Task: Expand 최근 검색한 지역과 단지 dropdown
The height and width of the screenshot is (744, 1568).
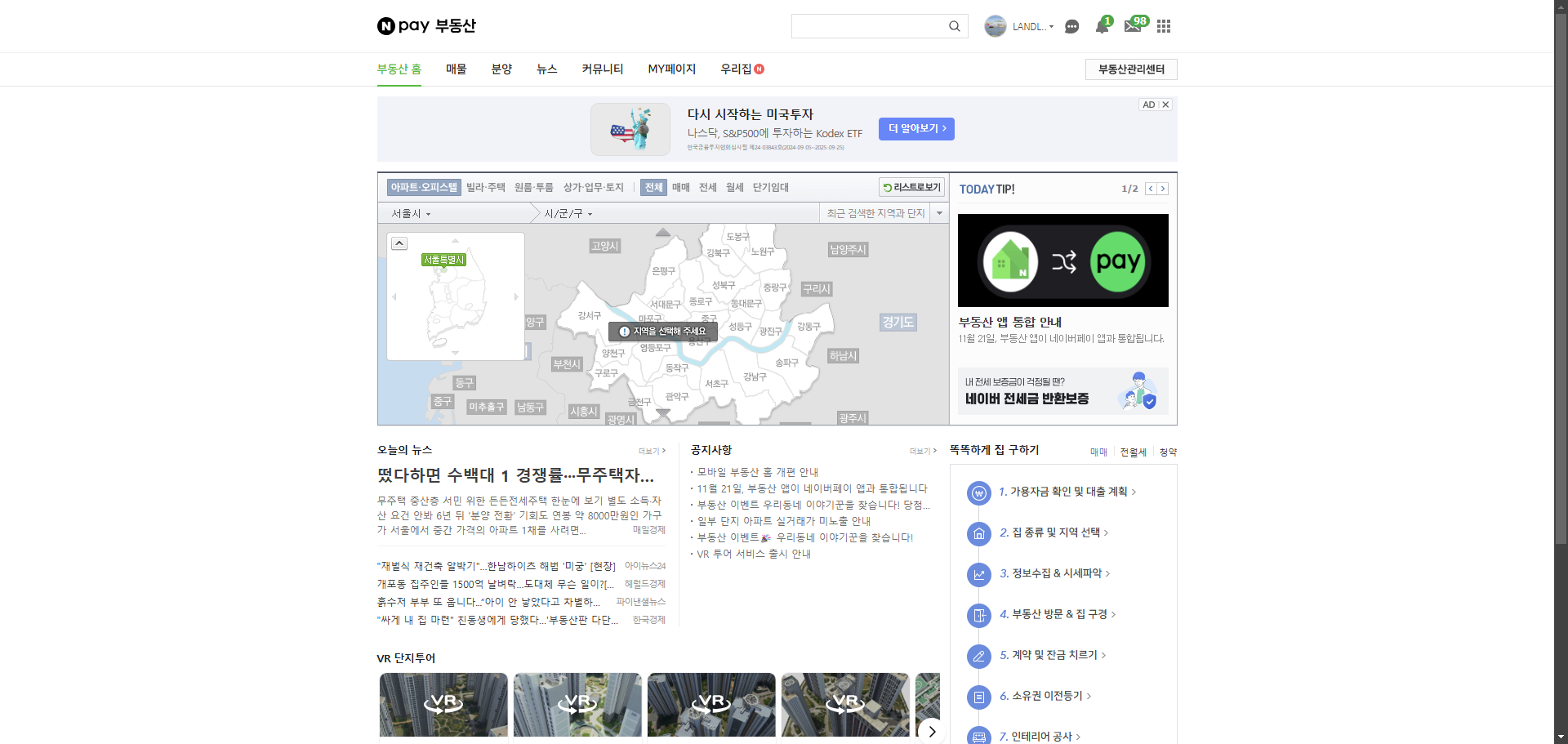Action: (939, 213)
